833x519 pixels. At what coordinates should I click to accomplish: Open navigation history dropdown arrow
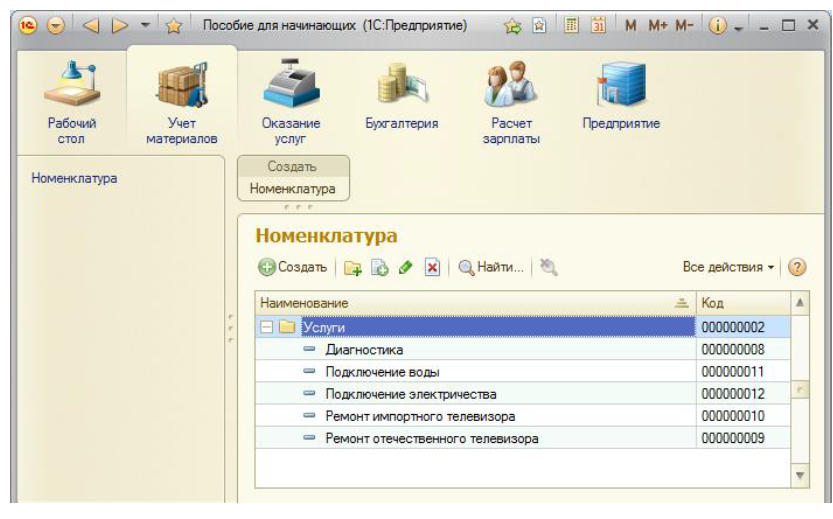point(145,25)
